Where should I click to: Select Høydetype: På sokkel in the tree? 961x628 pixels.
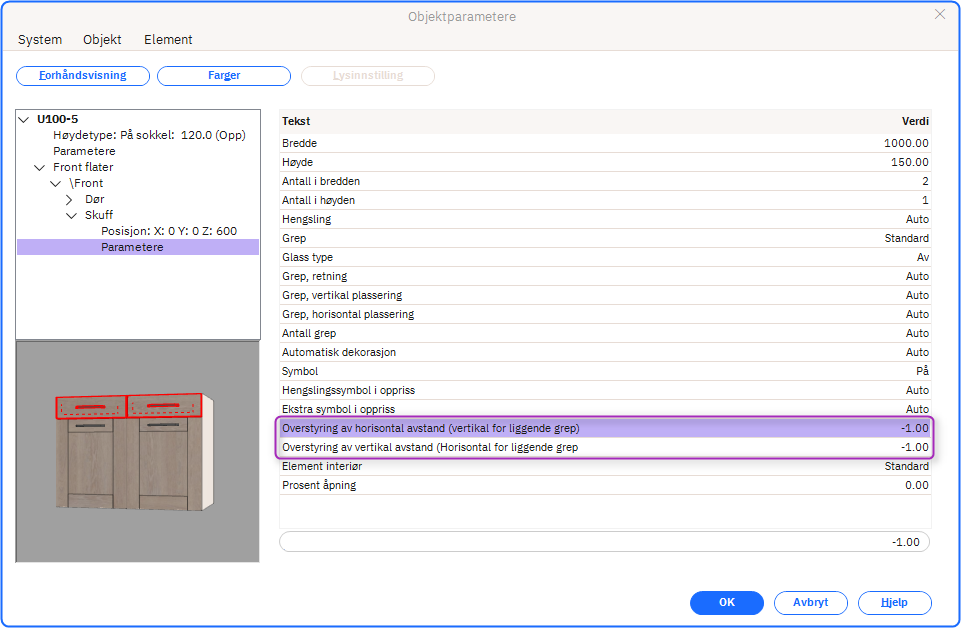pyautogui.click(x=149, y=135)
